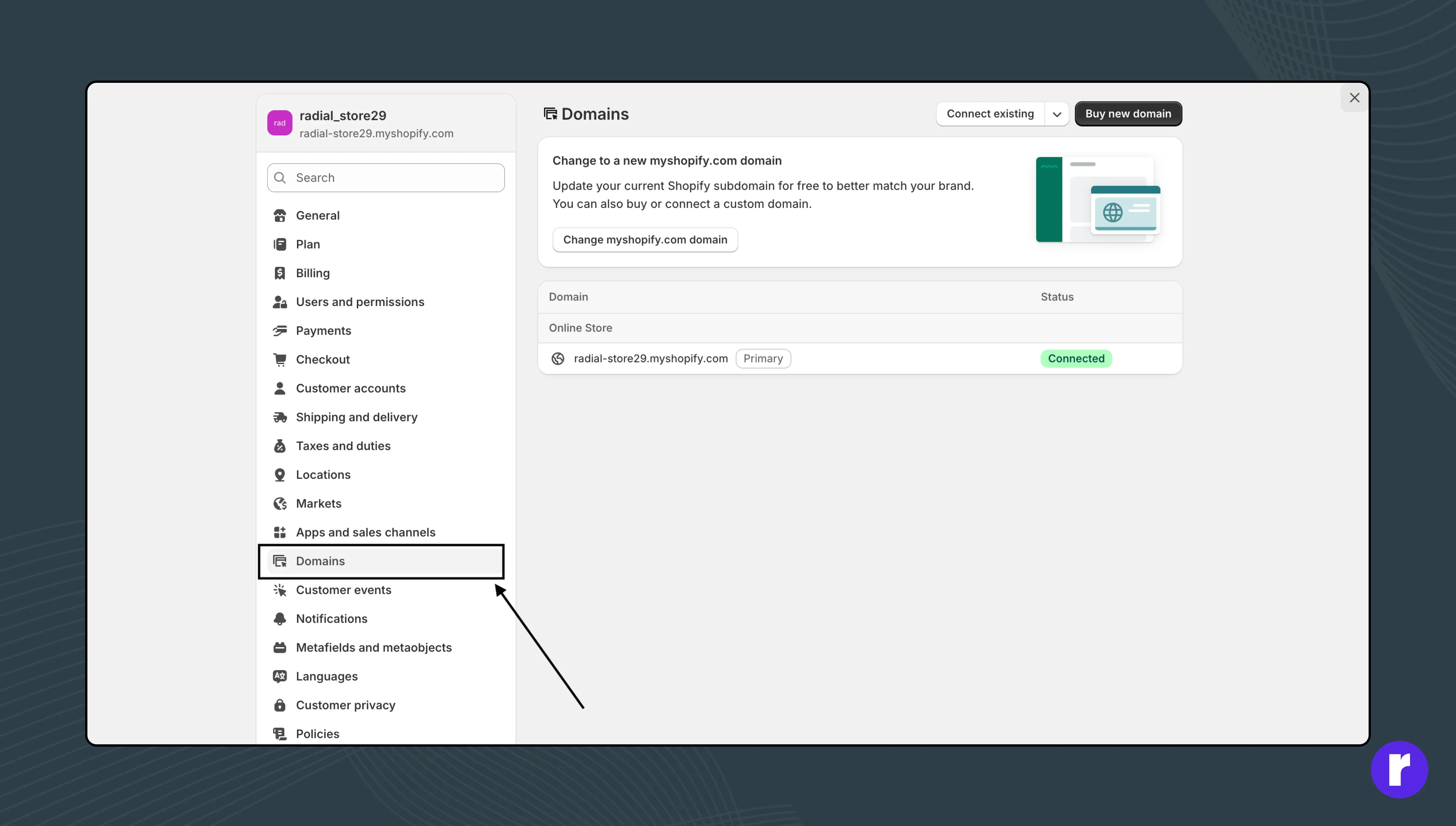Open the Markets settings page
Screen dimensions: 1456x826
(x=318, y=504)
